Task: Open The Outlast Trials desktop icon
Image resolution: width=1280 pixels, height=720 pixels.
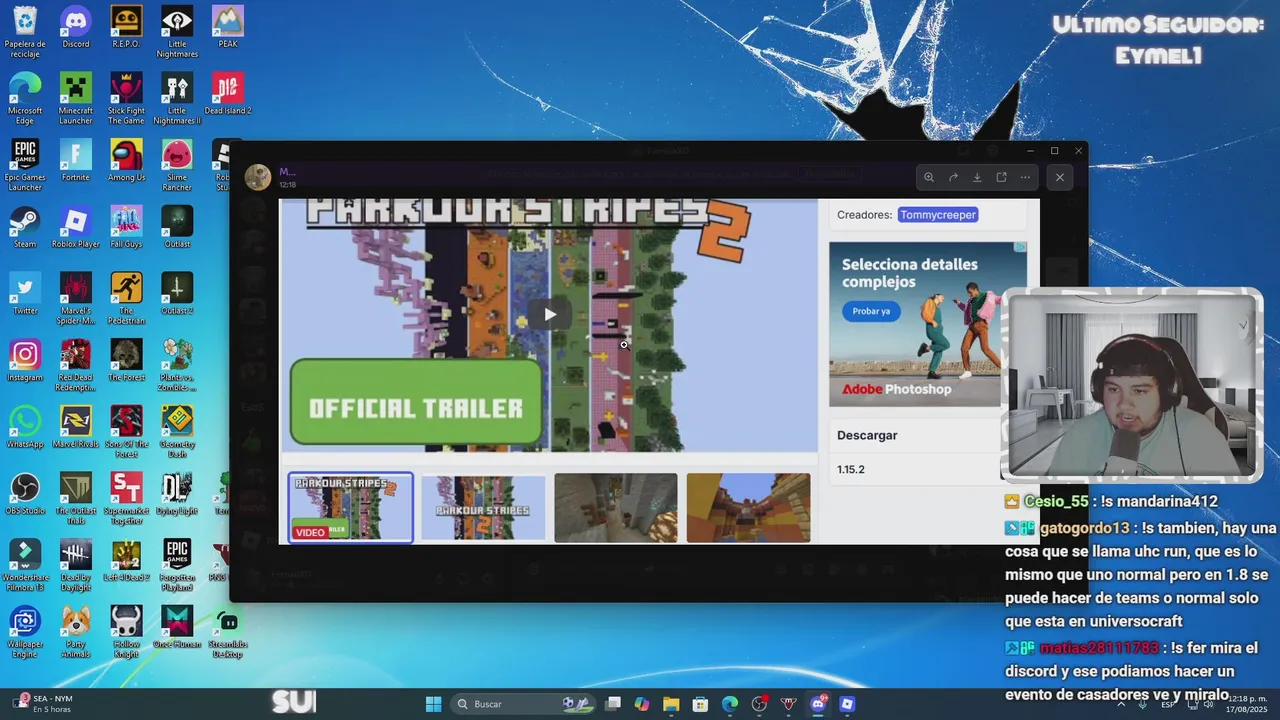Action: 76,499
